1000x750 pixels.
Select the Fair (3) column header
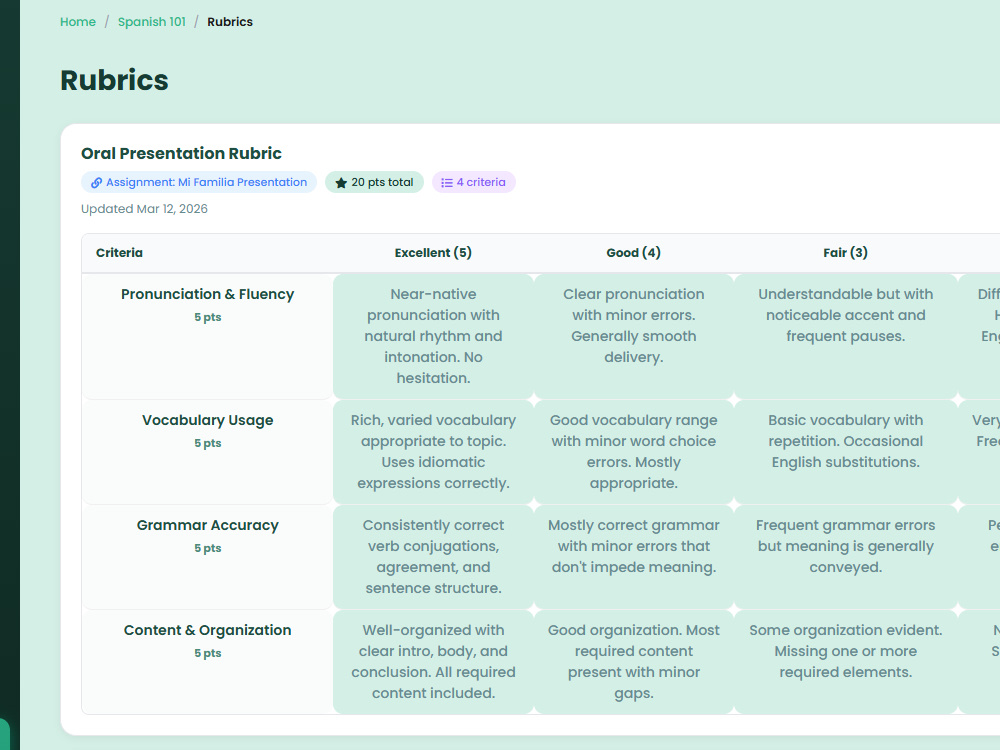[x=845, y=253]
